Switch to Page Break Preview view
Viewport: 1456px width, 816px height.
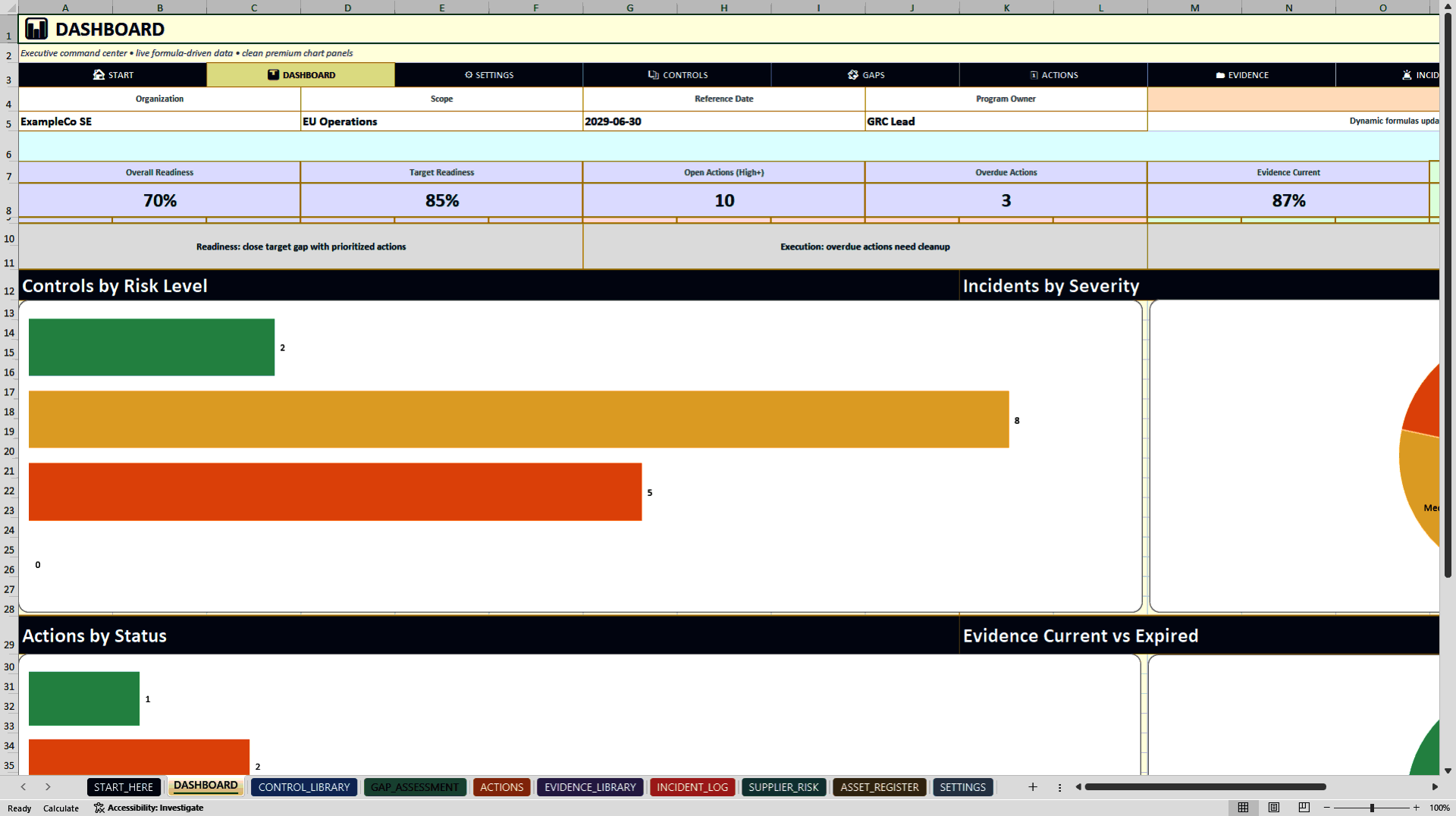1304,808
